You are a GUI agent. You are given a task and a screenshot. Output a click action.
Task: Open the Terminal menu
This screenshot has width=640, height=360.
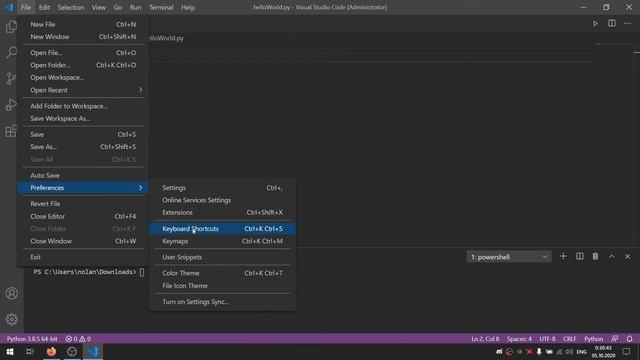(161, 7)
